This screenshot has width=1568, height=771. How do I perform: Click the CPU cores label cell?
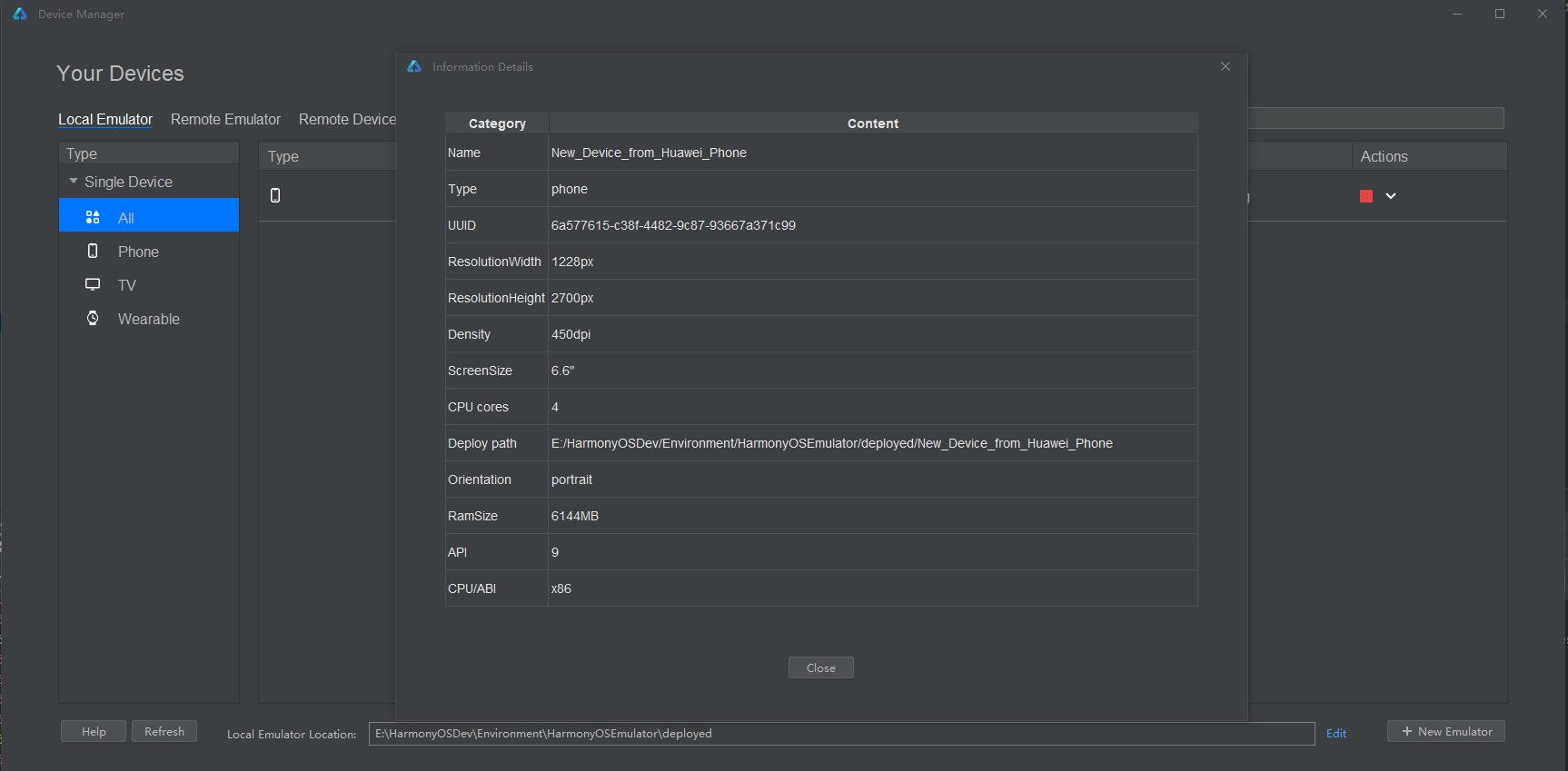pyautogui.click(x=497, y=407)
